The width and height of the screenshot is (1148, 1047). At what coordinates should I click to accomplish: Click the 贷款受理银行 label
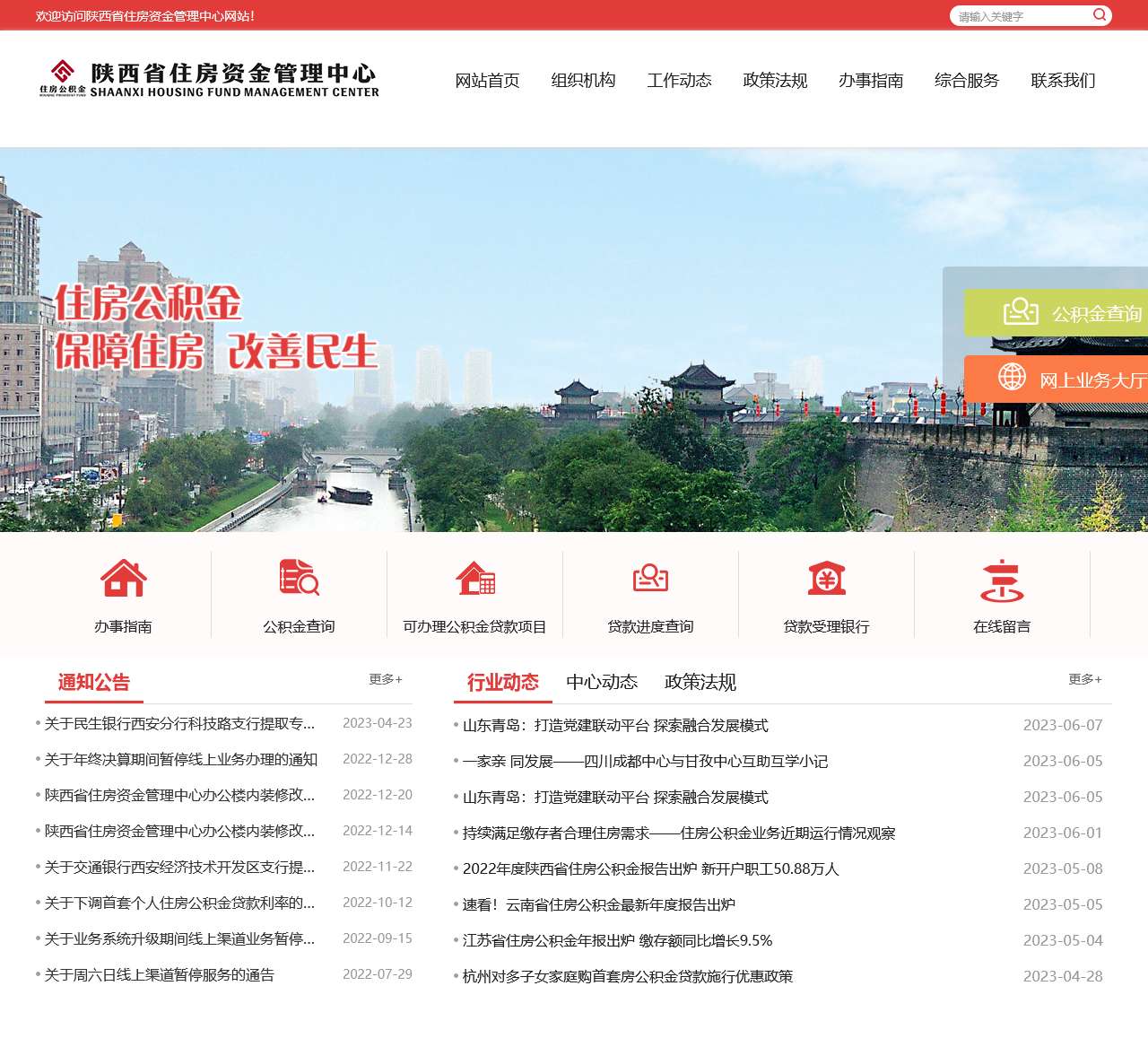tap(827, 626)
